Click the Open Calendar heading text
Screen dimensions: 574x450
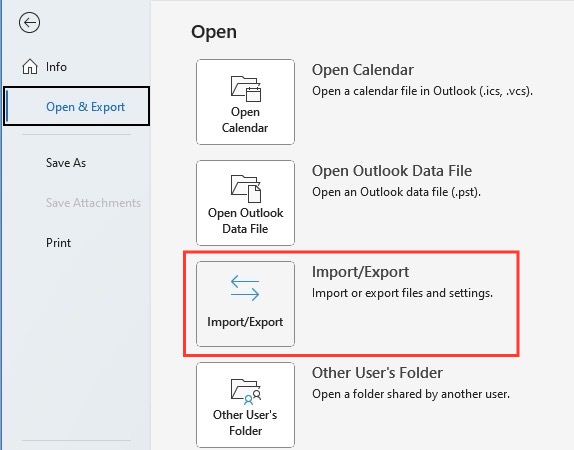(x=363, y=70)
